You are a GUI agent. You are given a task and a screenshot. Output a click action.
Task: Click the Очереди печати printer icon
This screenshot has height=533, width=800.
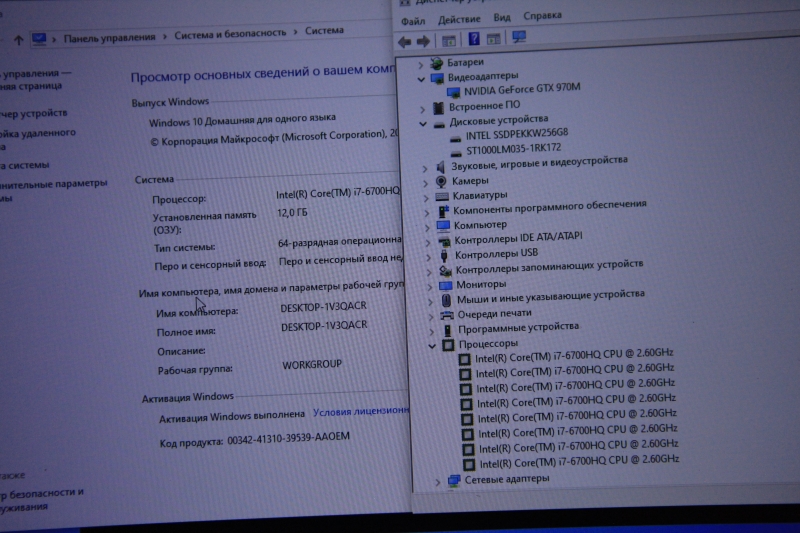(x=446, y=315)
